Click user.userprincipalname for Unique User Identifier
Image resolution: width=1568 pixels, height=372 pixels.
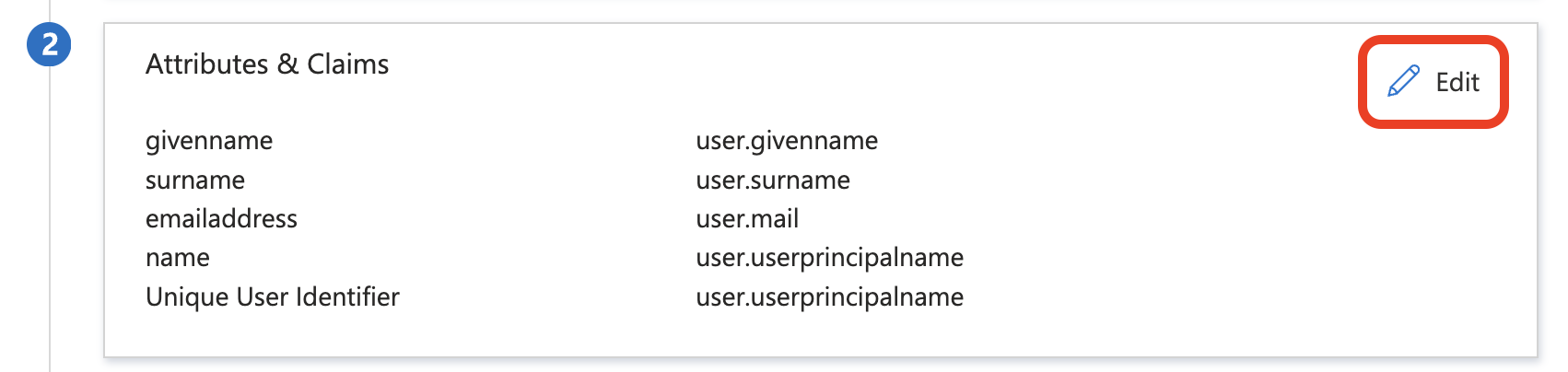click(x=829, y=297)
